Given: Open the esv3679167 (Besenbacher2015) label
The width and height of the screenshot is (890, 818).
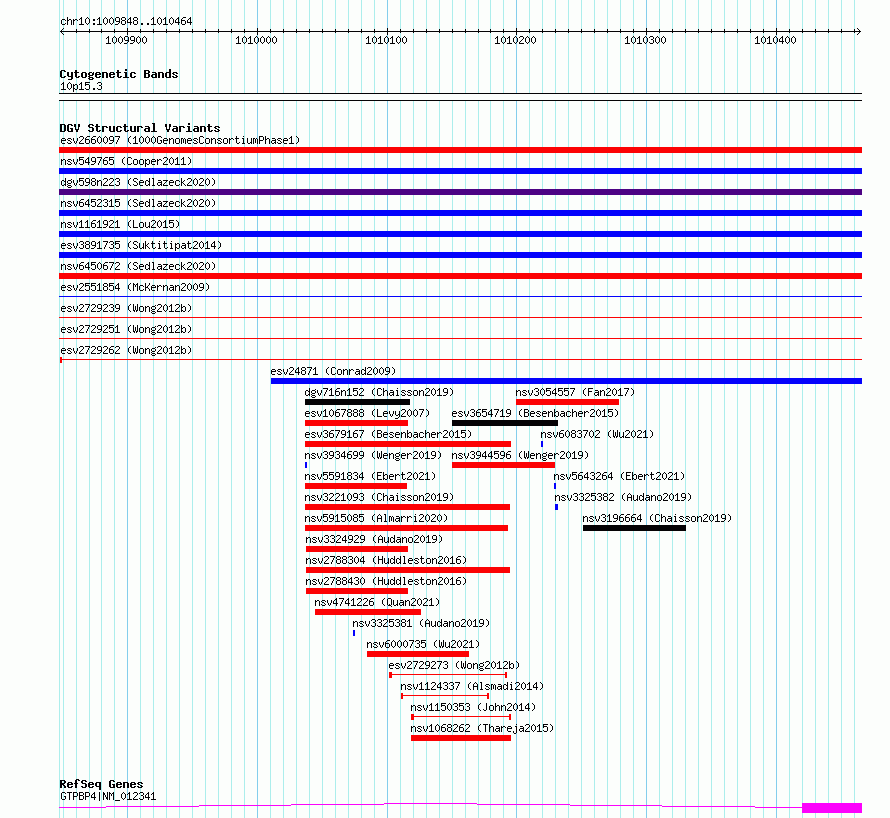Looking at the screenshot, I should [388, 434].
